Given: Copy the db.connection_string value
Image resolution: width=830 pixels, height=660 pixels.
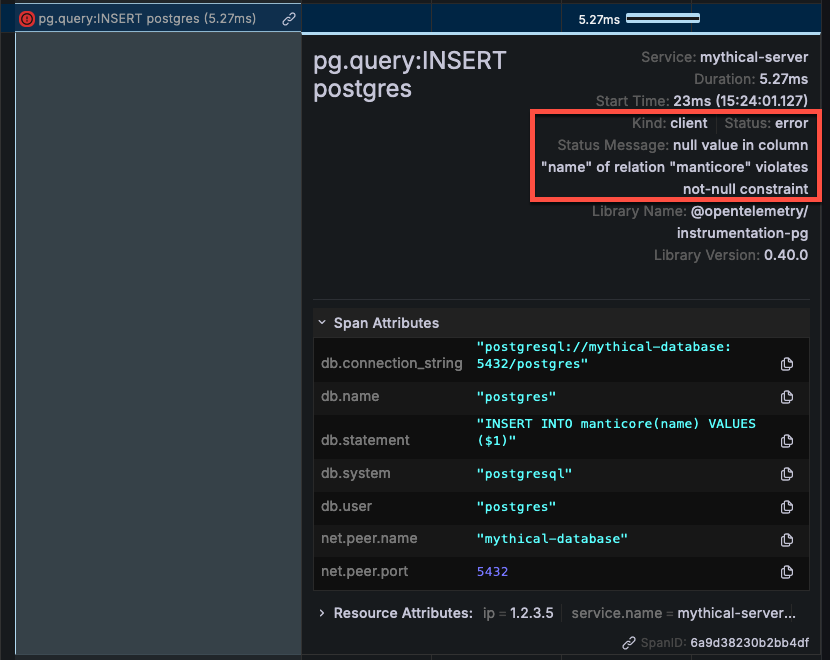Looking at the screenshot, I should coord(787,363).
